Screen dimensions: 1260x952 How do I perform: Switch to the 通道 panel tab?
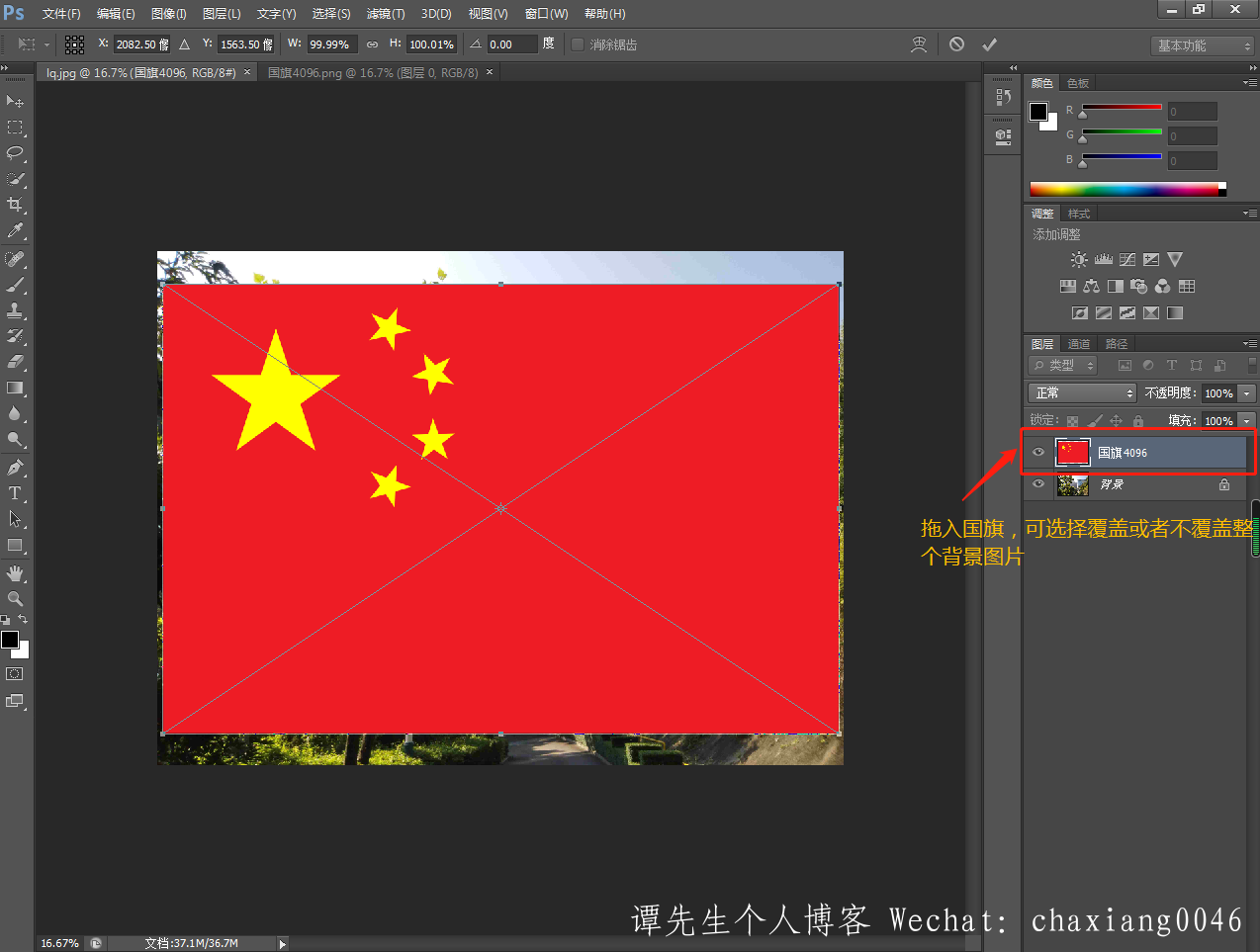tap(1078, 344)
